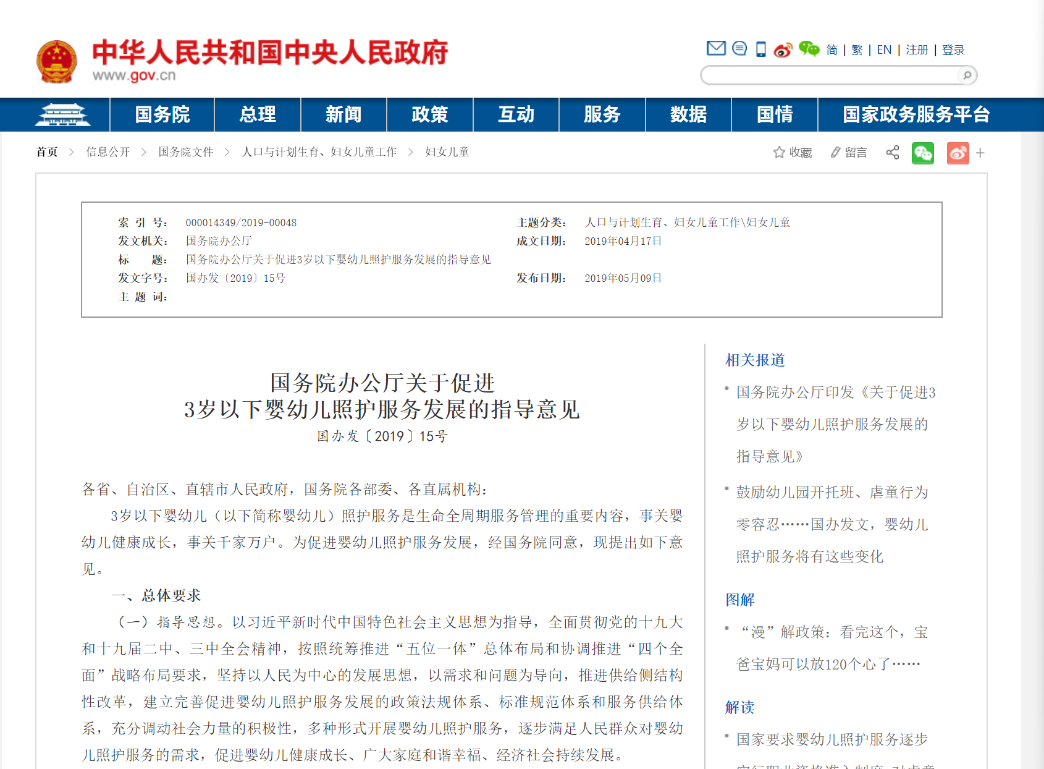Open the 国家政务服务平台 nav tab
1044x769 pixels.
(x=916, y=115)
